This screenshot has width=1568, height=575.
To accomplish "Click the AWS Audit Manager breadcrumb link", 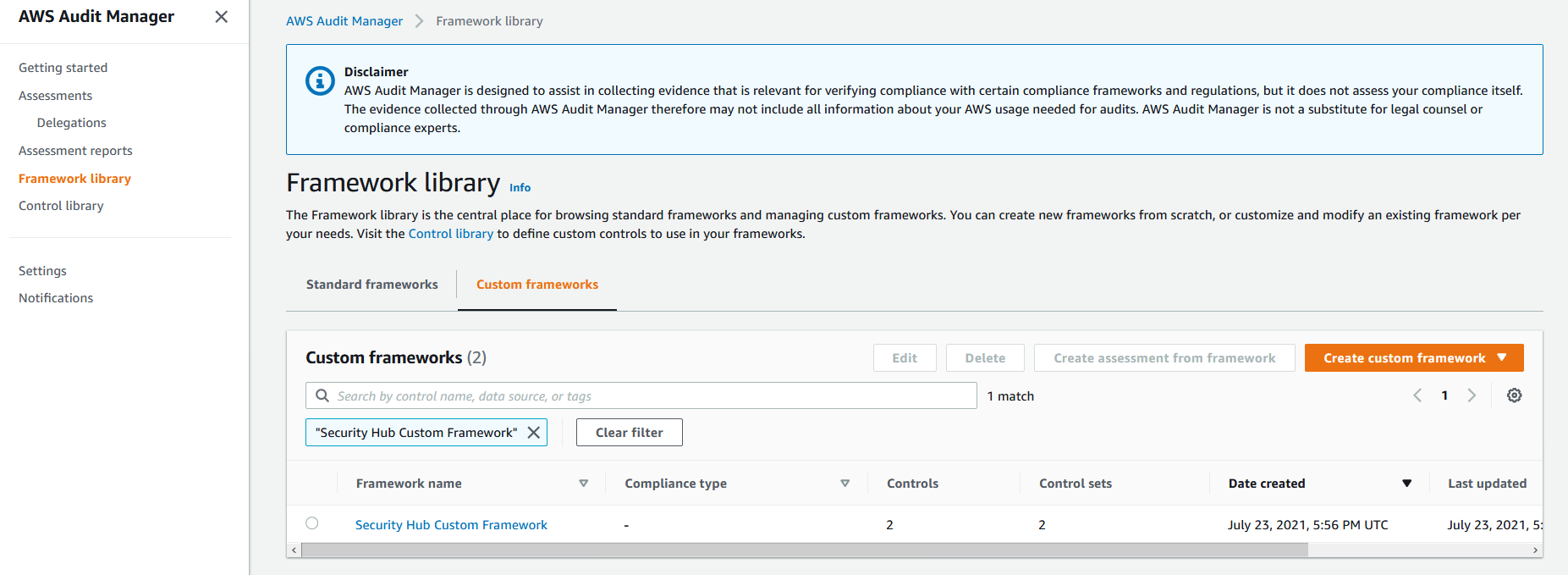I will tap(344, 21).
